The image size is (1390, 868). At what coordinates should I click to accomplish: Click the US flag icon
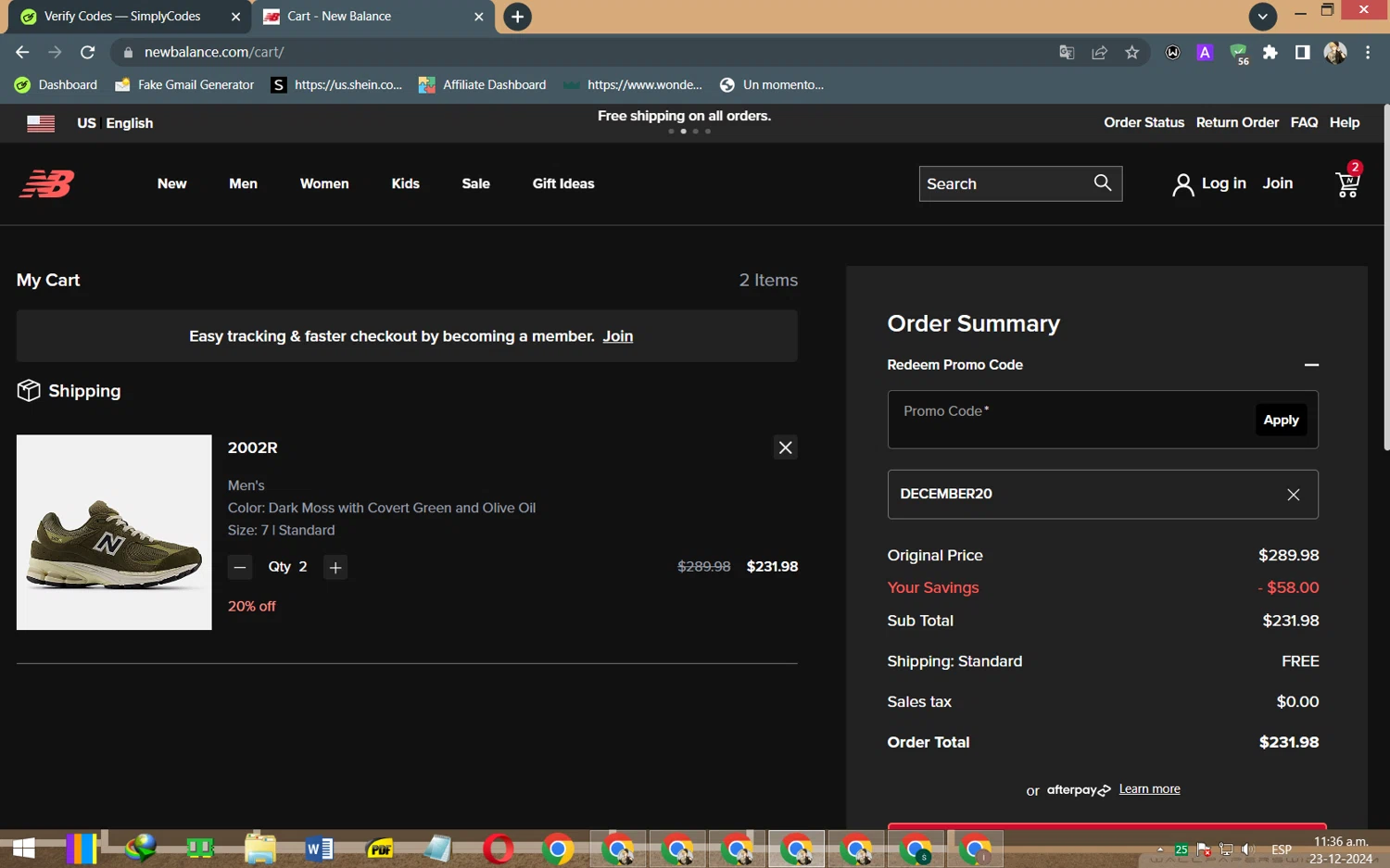pos(41,123)
